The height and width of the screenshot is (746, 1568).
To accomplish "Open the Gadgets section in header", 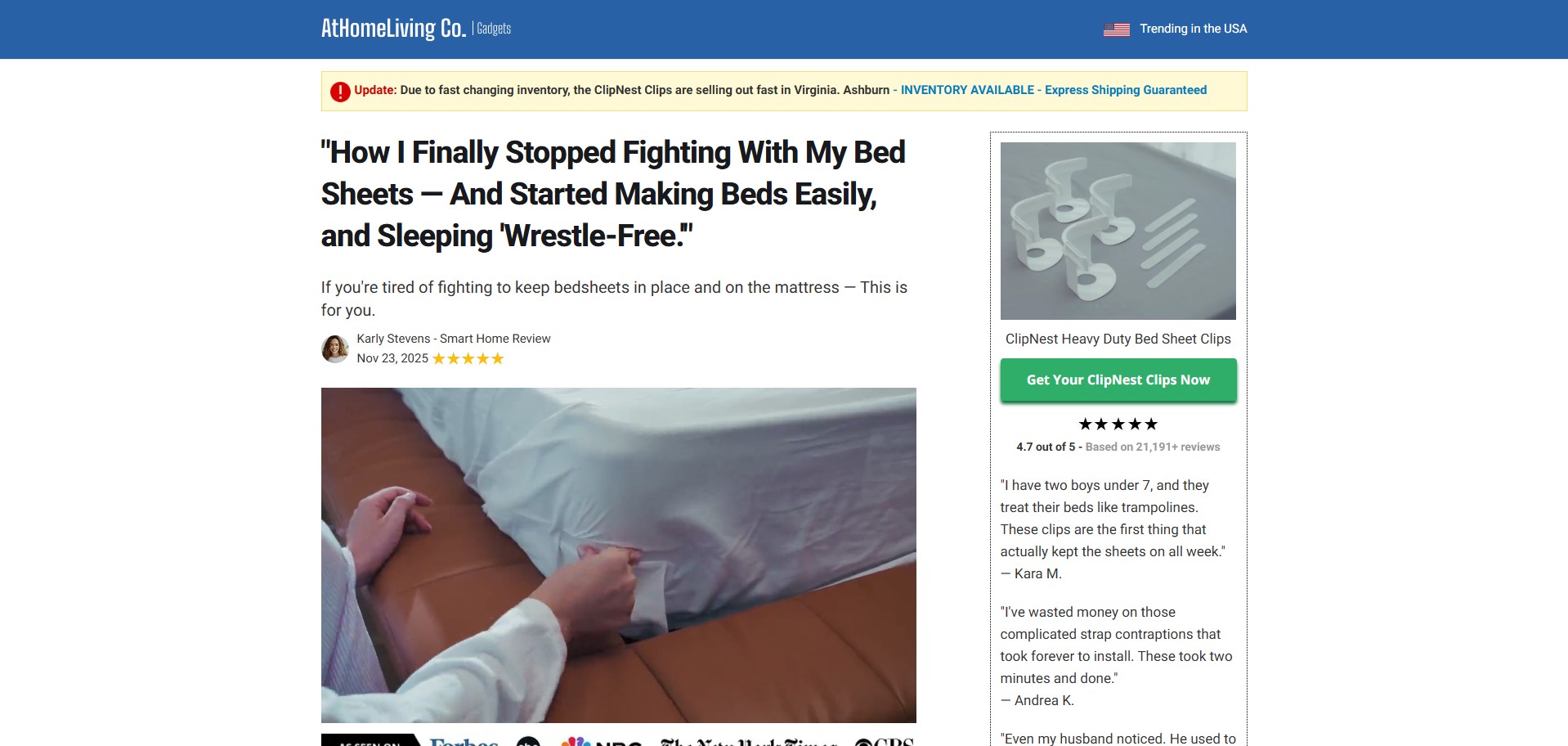I will click(494, 29).
